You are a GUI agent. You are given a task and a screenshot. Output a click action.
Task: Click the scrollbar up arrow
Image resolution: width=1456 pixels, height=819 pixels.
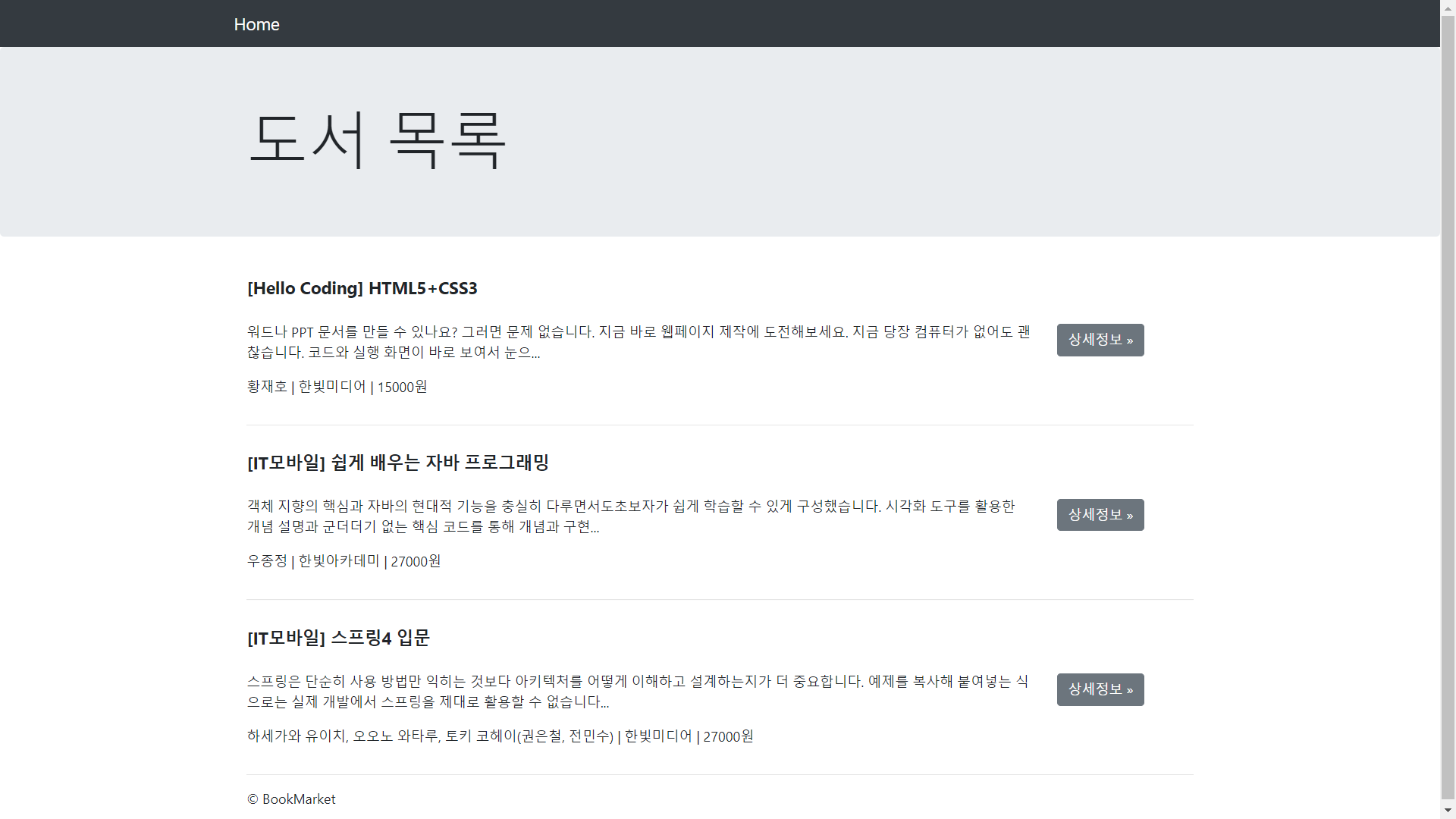(1448, 7)
